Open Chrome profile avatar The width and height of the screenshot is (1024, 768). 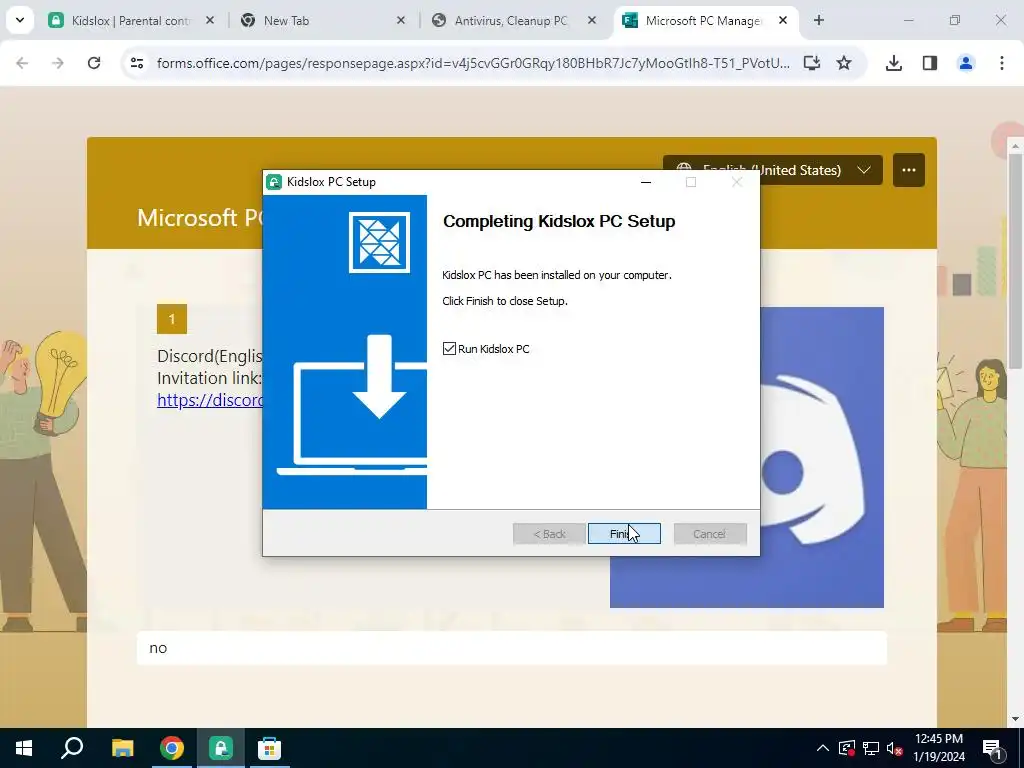click(966, 63)
